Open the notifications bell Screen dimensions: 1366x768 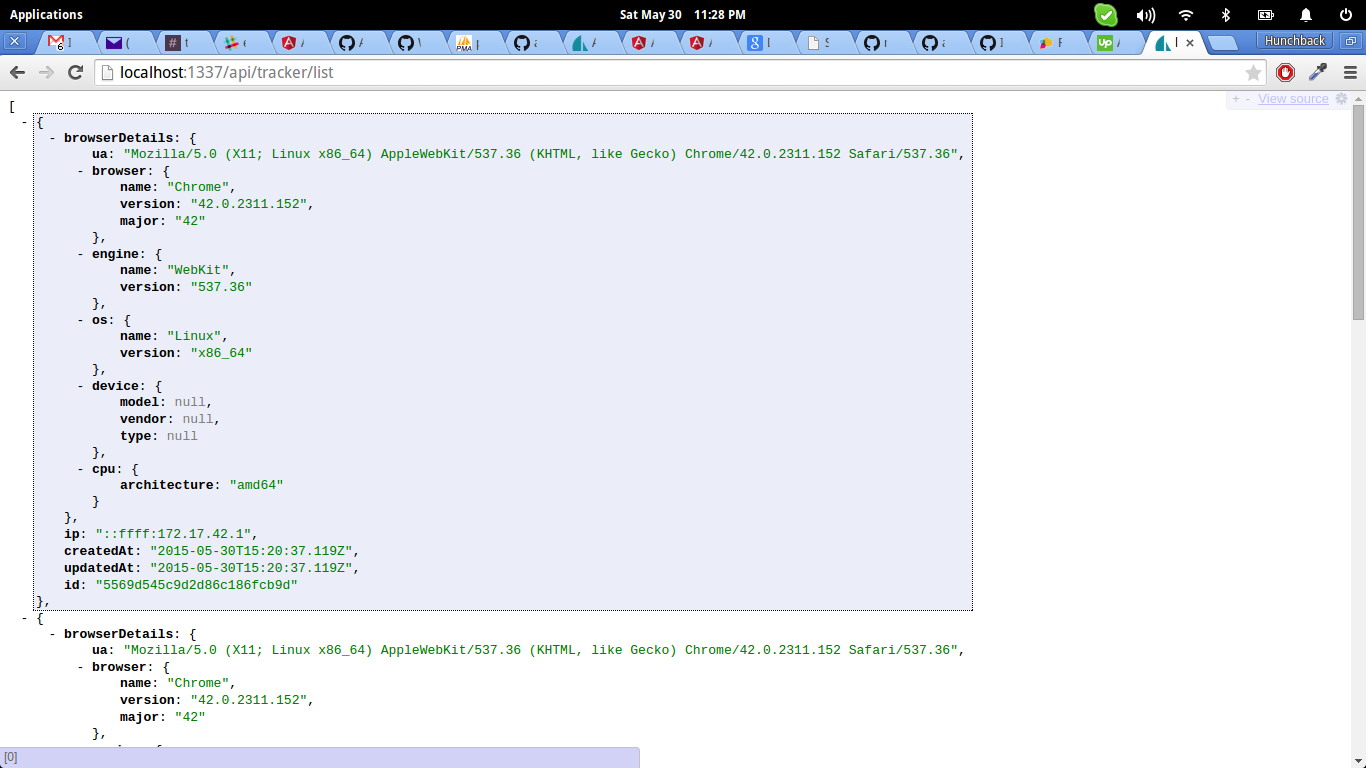[x=1306, y=15]
